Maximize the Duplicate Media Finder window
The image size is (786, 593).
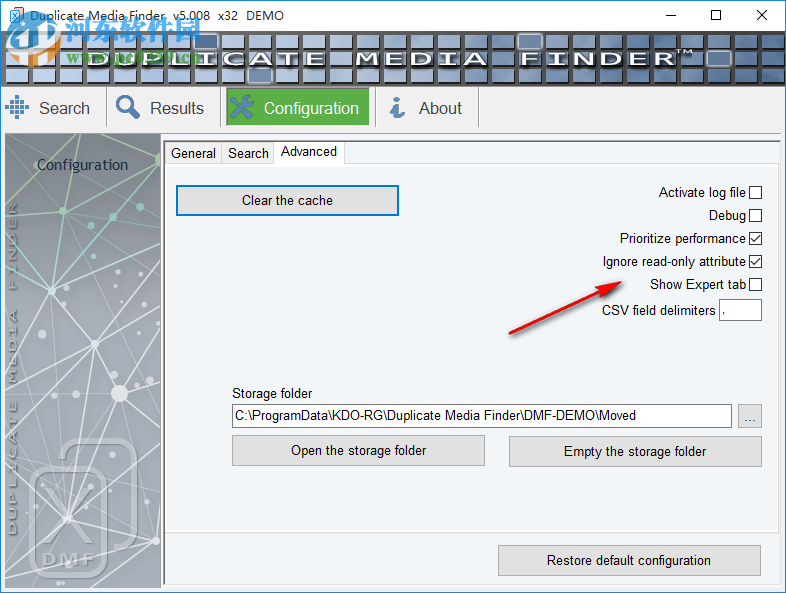click(x=716, y=16)
